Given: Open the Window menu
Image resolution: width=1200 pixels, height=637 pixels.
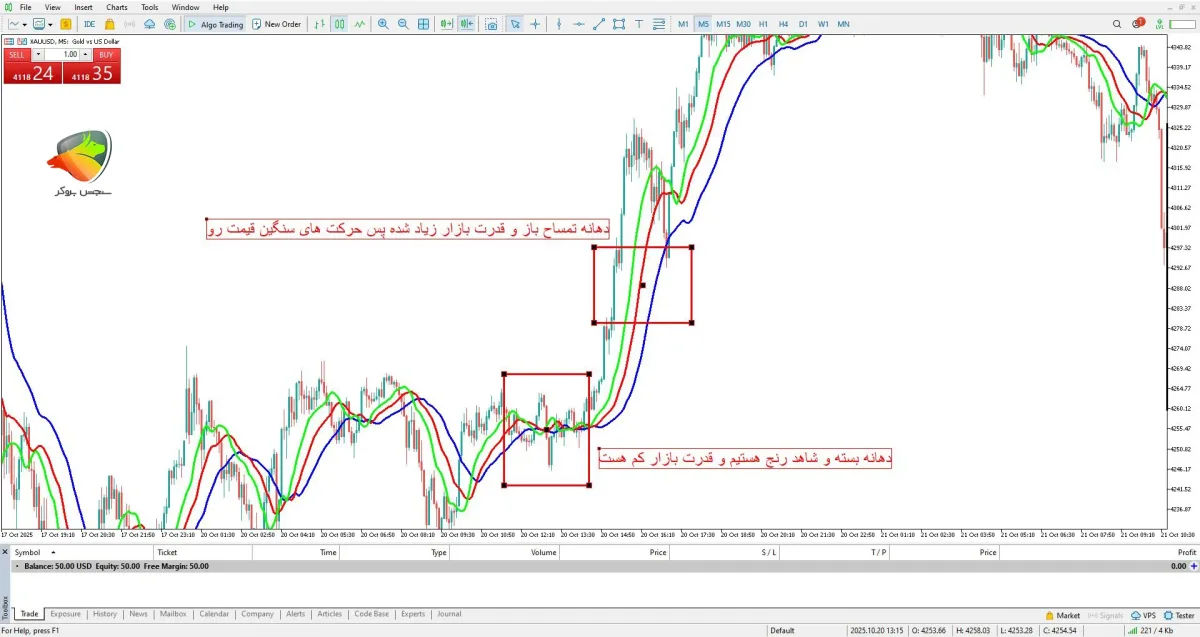Looking at the screenshot, I should [185, 7].
